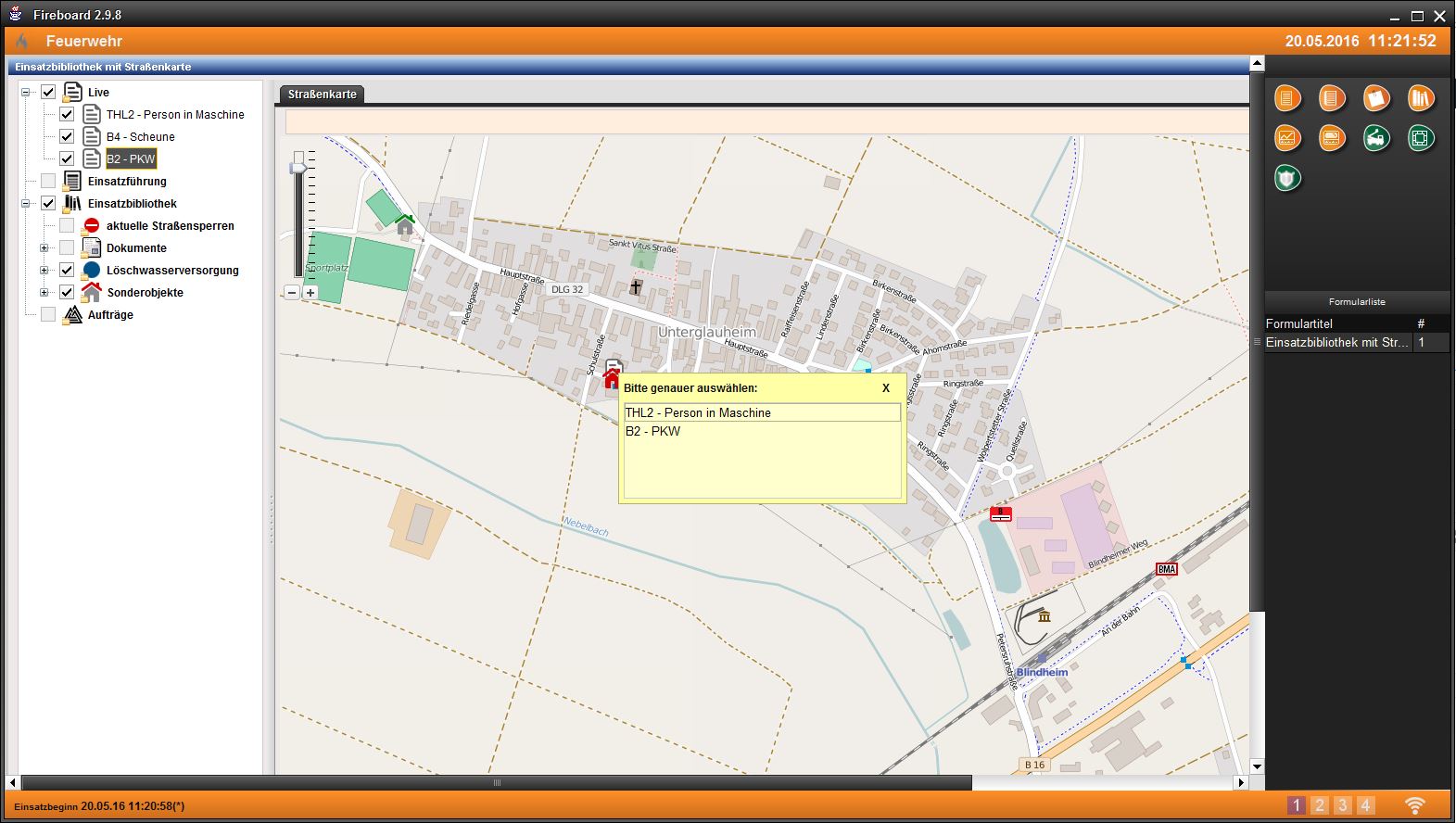Screen dimensions: 1456x823
Task: Select the B4 - Scheune tree item
Action: click(140, 136)
